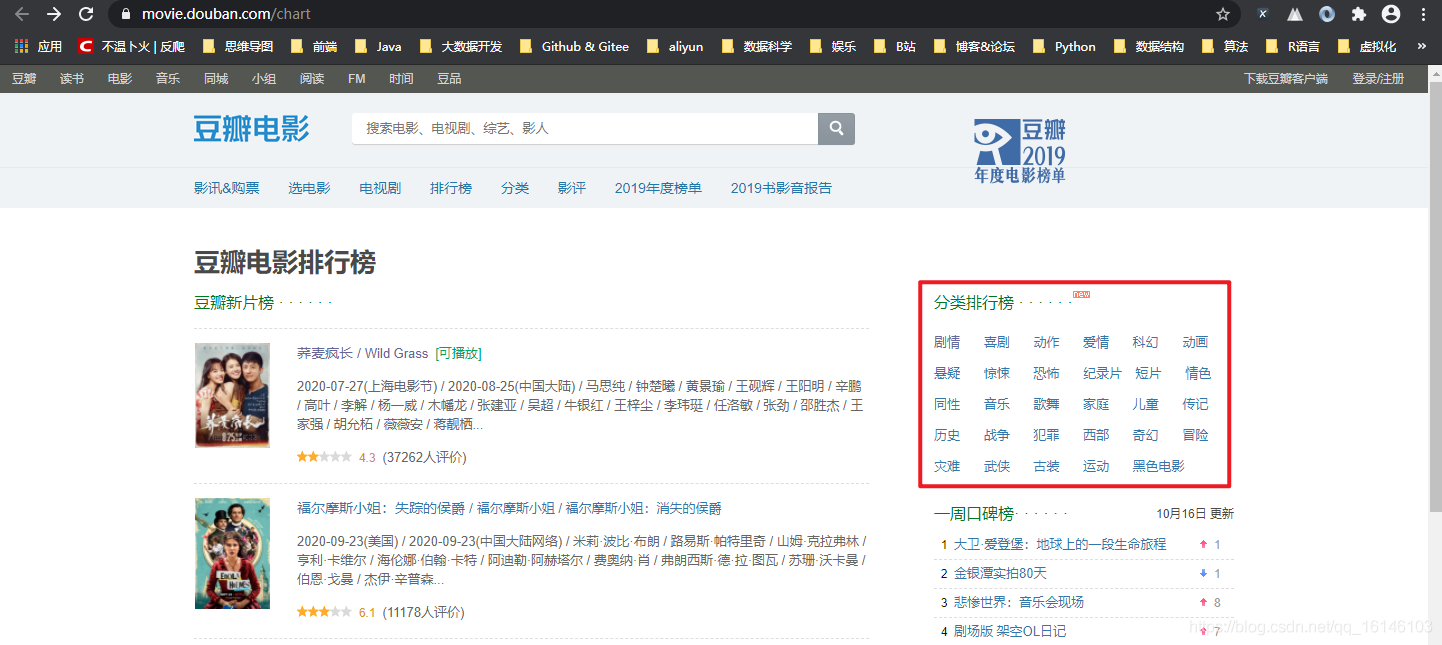Open the 电视剧 tab

pyautogui.click(x=380, y=188)
